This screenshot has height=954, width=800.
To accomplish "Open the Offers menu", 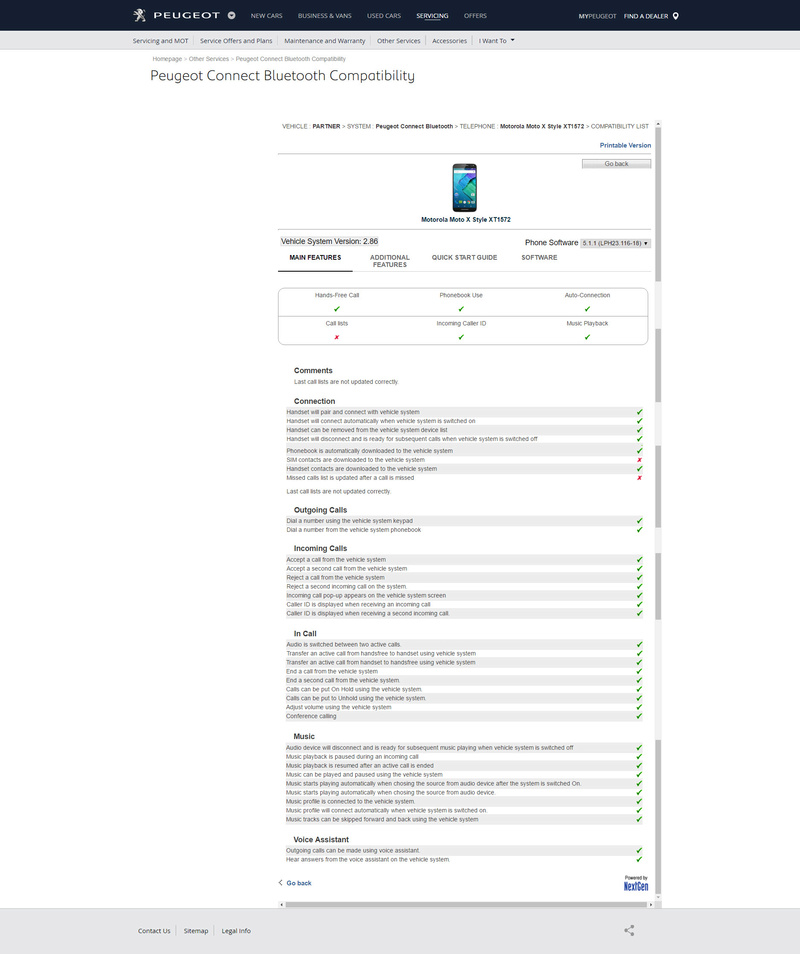I will click(475, 16).
